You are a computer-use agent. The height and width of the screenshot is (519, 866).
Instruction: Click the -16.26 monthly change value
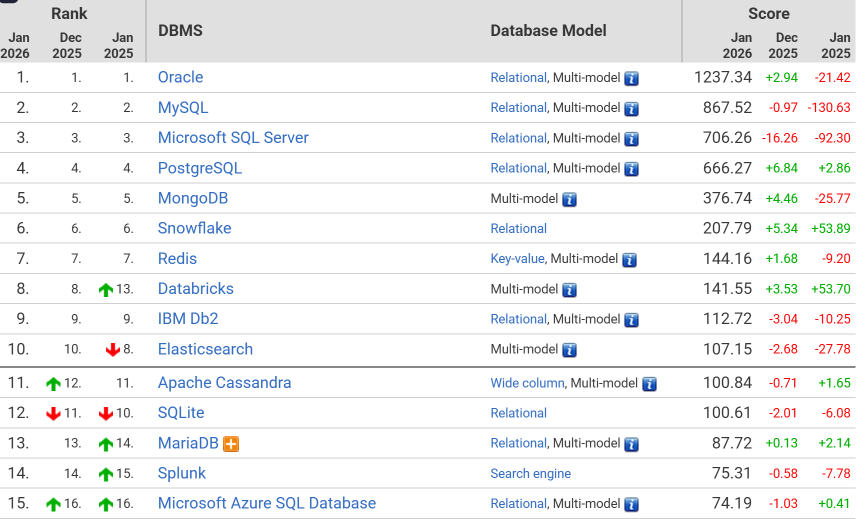[780, 138]
